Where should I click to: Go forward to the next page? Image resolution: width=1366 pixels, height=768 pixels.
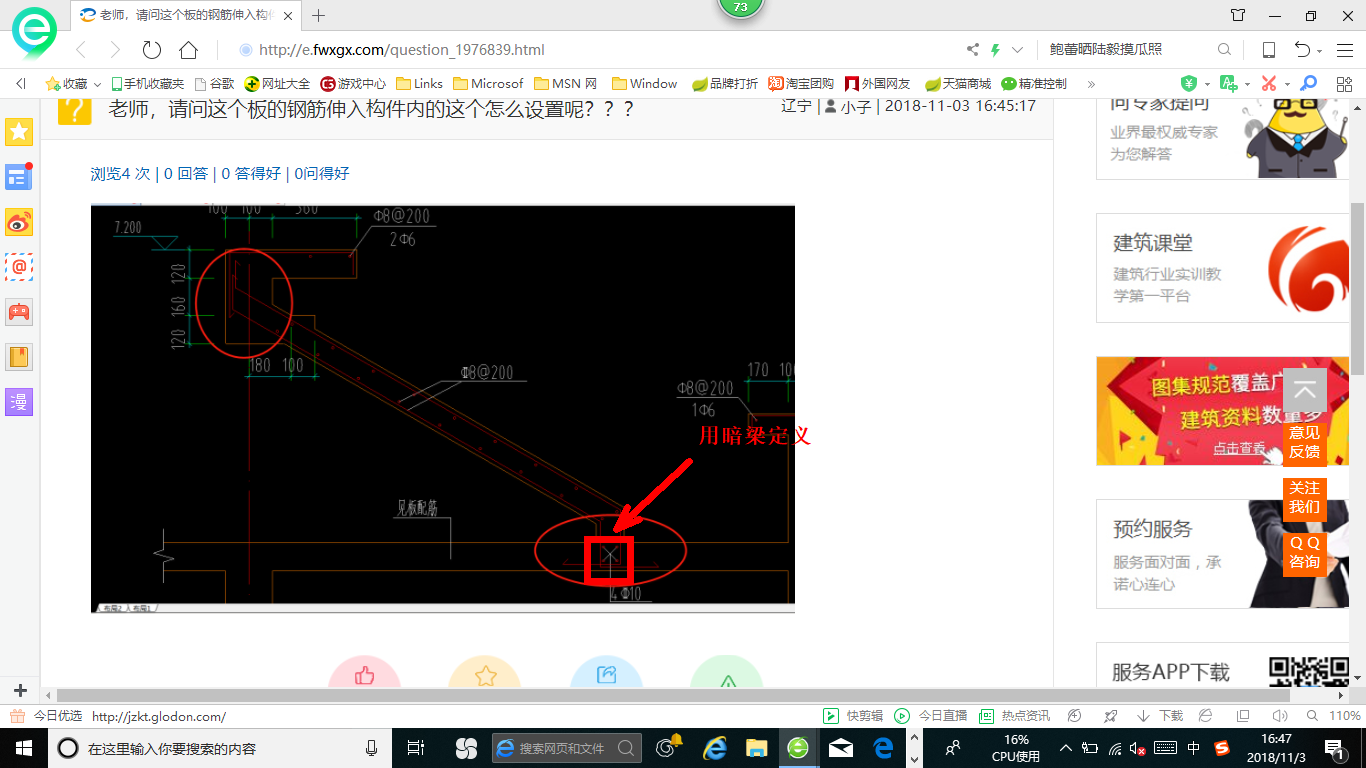pyautogui.click(x=115, y=50)
